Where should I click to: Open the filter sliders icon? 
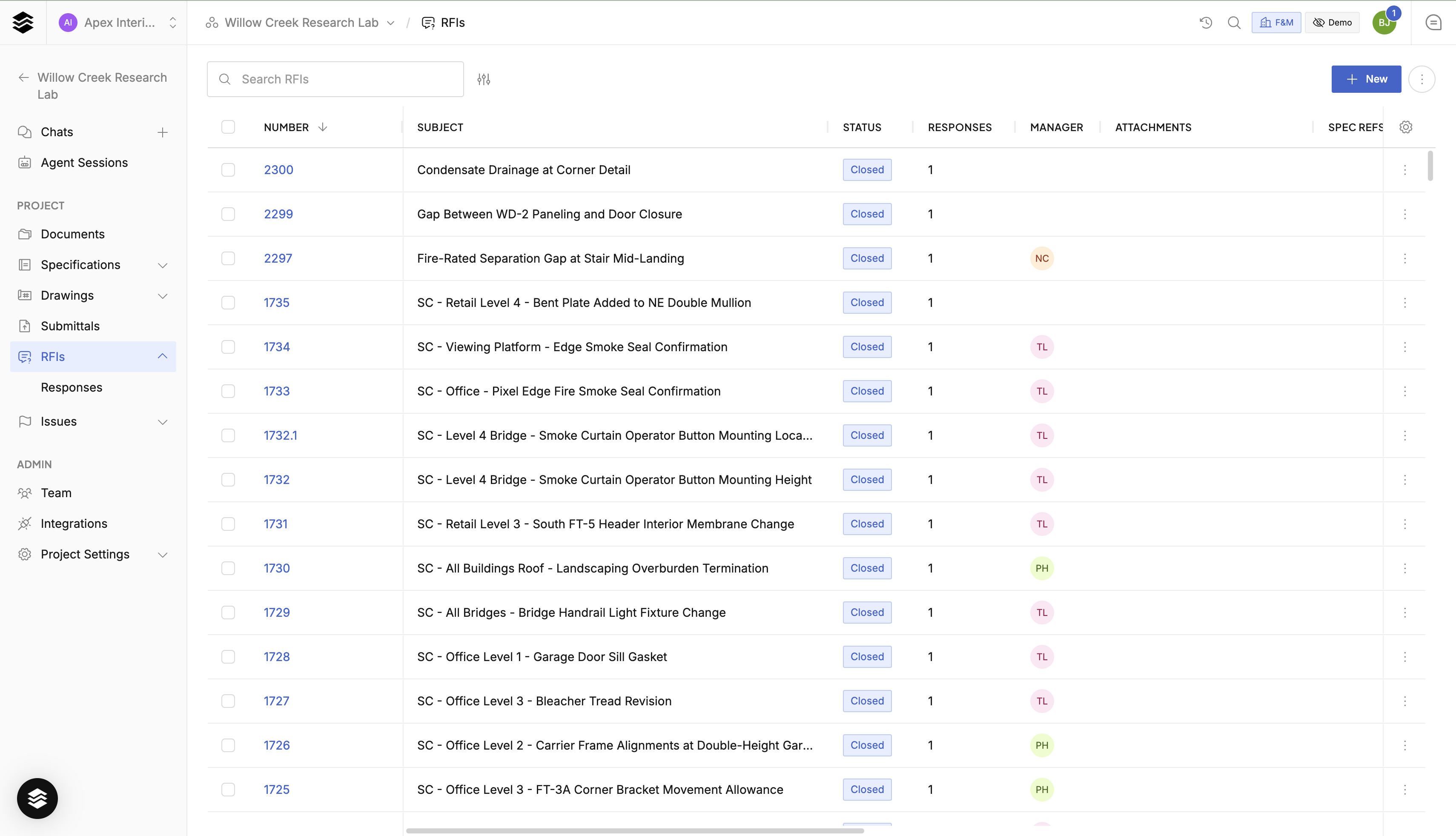[x=484, y=79]
